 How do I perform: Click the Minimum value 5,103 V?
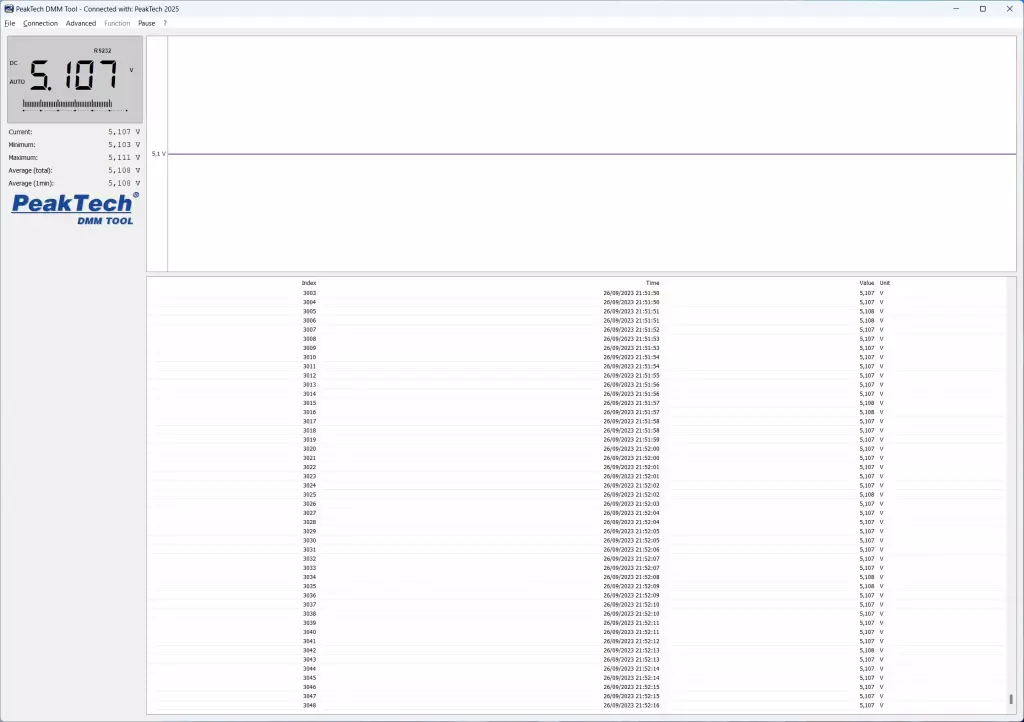(x=124, y=144)
